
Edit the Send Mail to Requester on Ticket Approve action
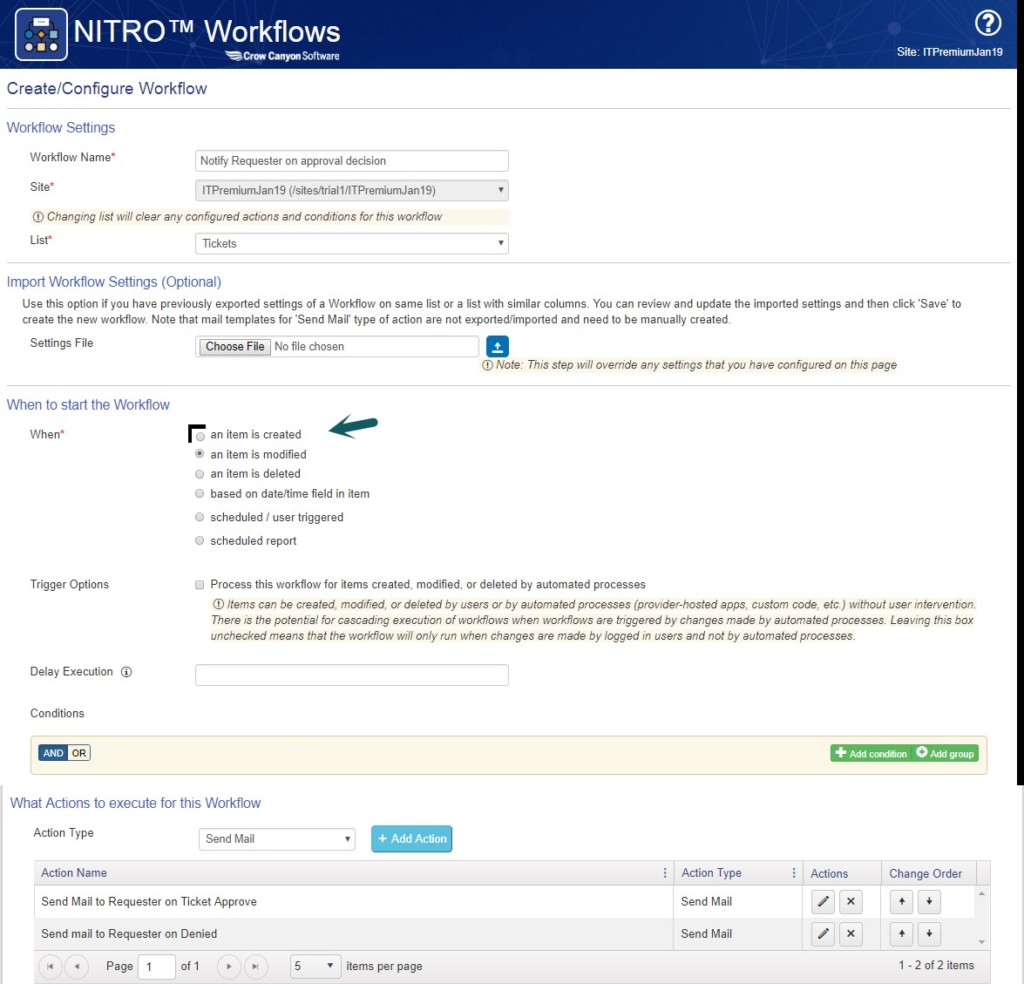click(822, 901)
